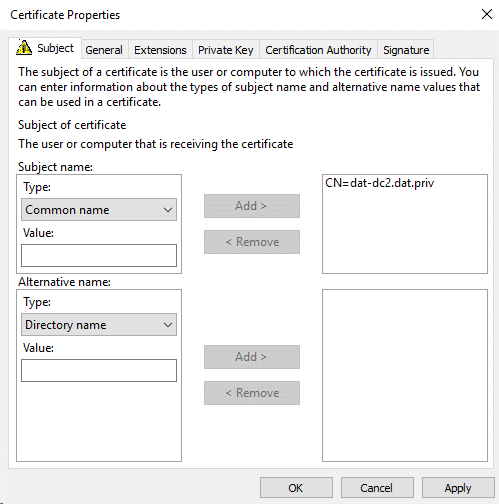
Task: Expand the Common name type dropdown
Action: pyautogui.click(x=99, y=210)
